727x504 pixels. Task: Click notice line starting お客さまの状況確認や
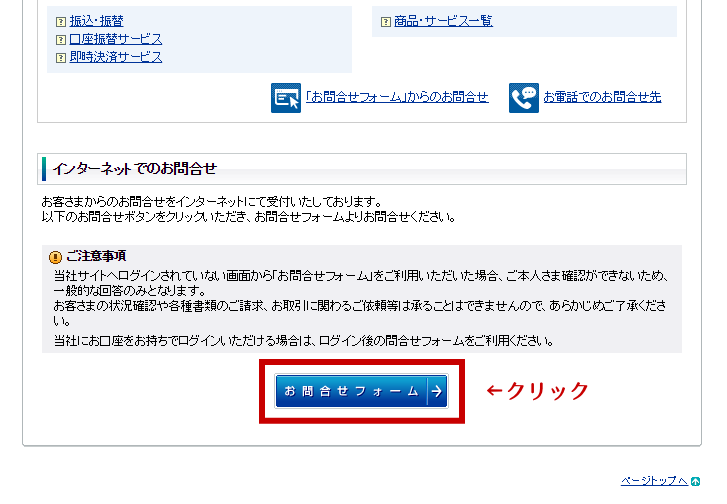click(360, 313)
